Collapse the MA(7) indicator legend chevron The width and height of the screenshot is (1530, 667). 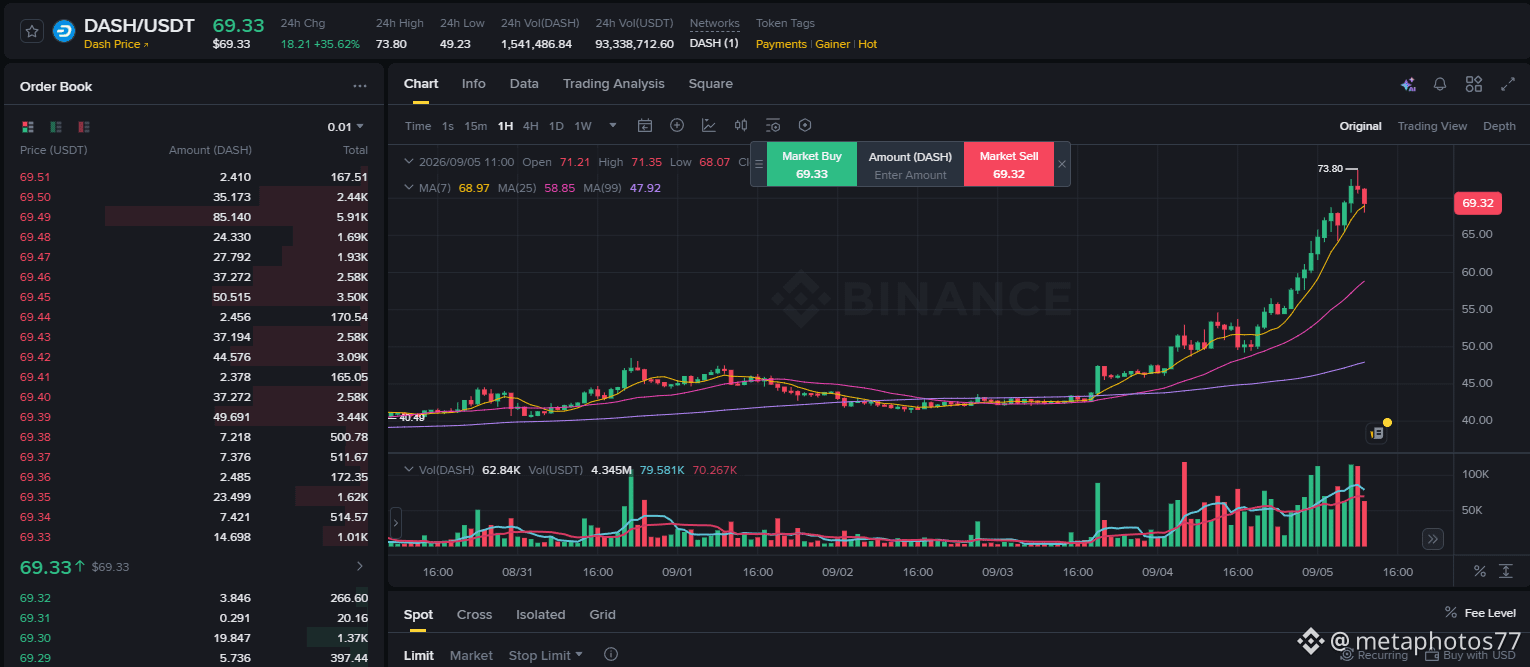(408, 187)
